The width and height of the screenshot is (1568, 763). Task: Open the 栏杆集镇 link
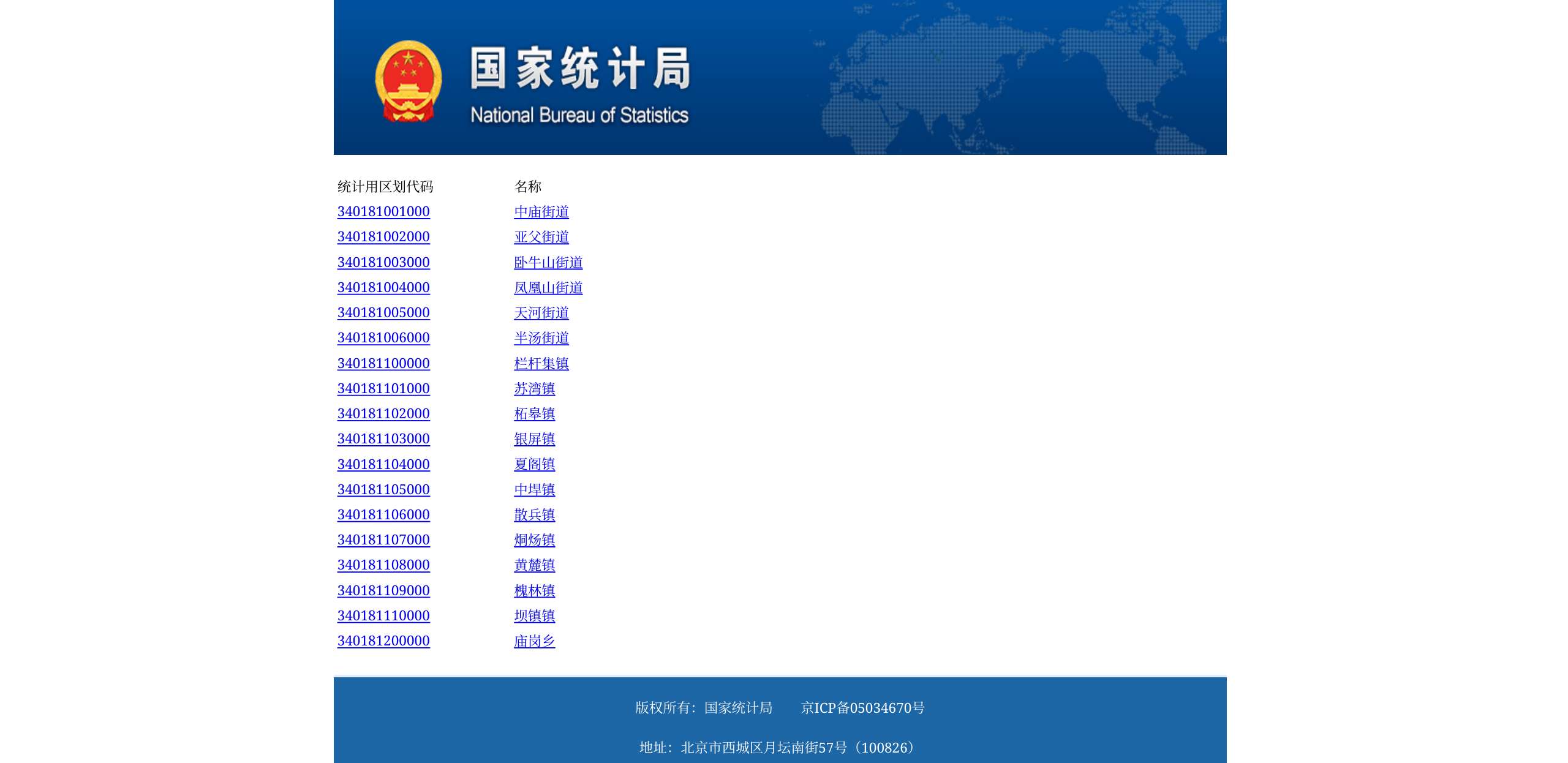(x=541, y=364)
